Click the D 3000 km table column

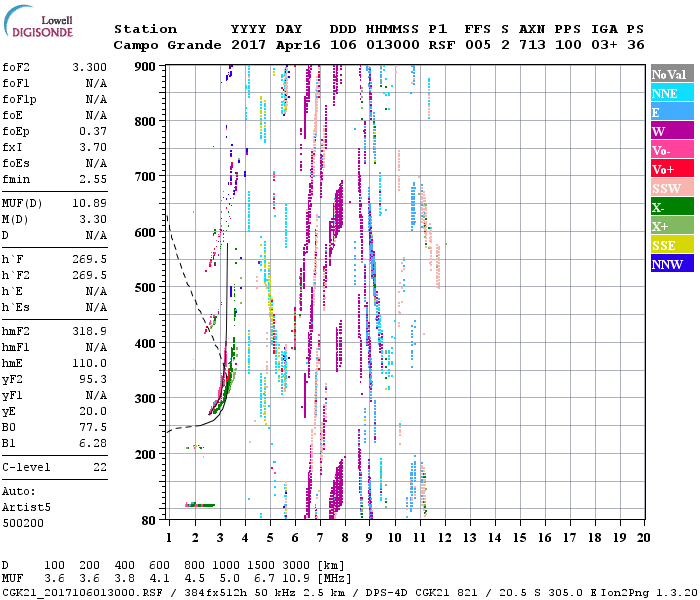[296, 566]
